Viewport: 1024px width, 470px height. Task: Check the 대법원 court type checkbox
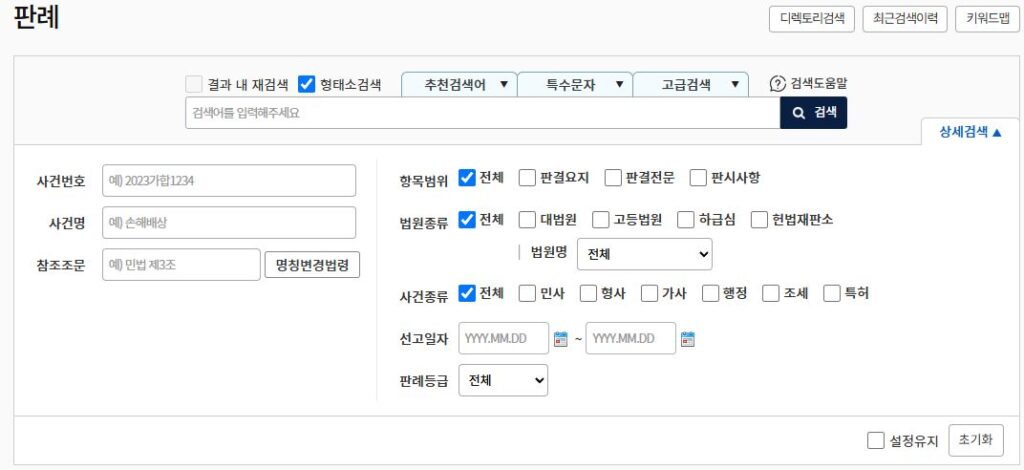pos(527,219)
